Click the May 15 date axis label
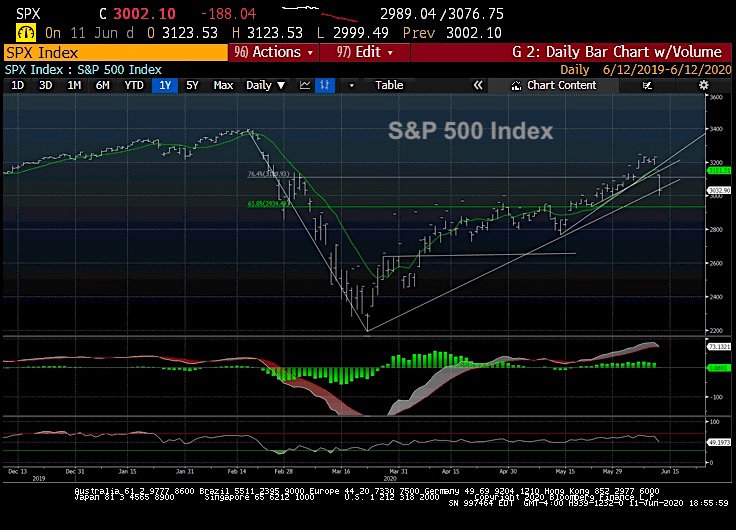This screenshot has width=736, height=530. pos(565,471)
